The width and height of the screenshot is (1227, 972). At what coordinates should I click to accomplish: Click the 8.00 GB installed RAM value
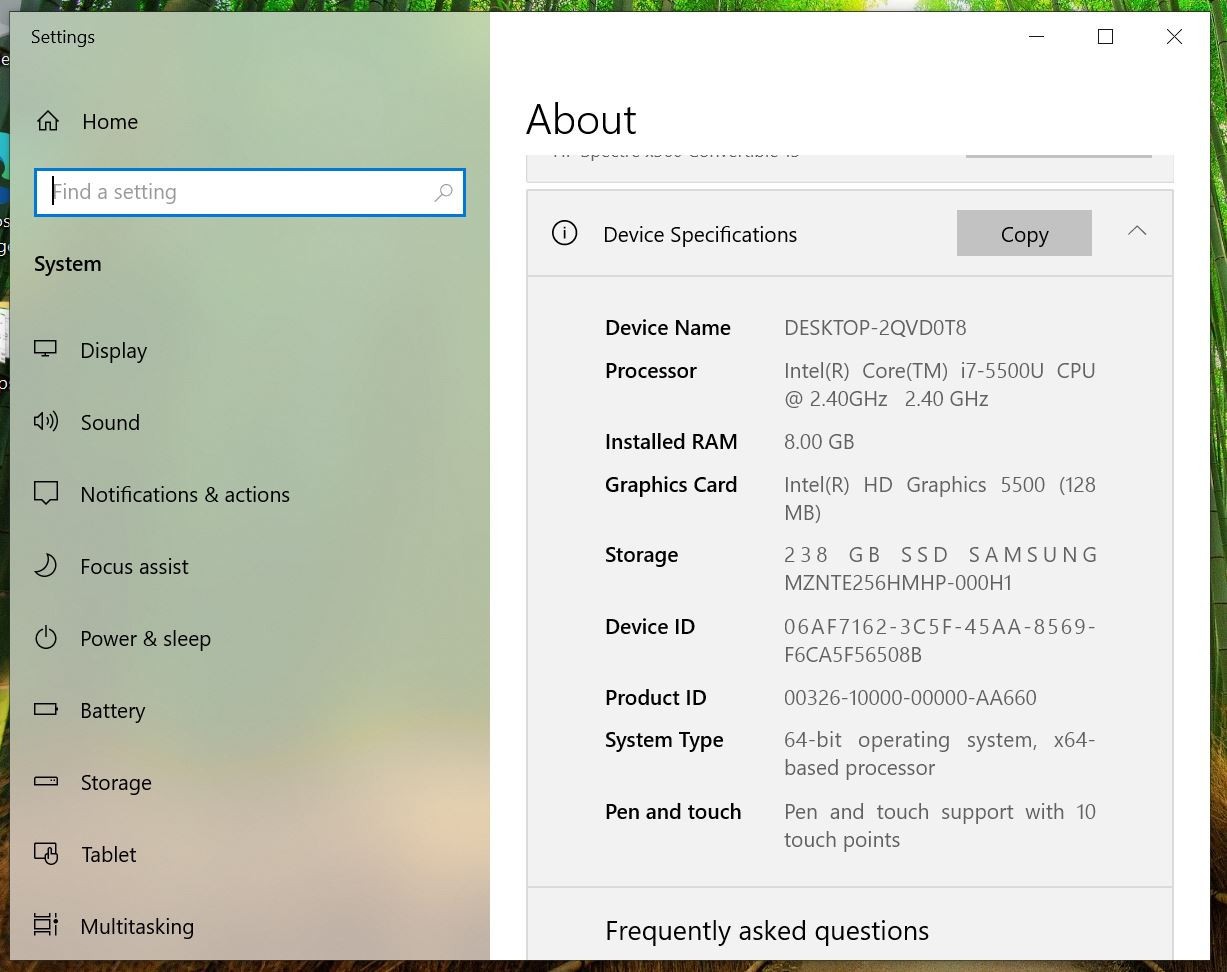click(819, 441)
